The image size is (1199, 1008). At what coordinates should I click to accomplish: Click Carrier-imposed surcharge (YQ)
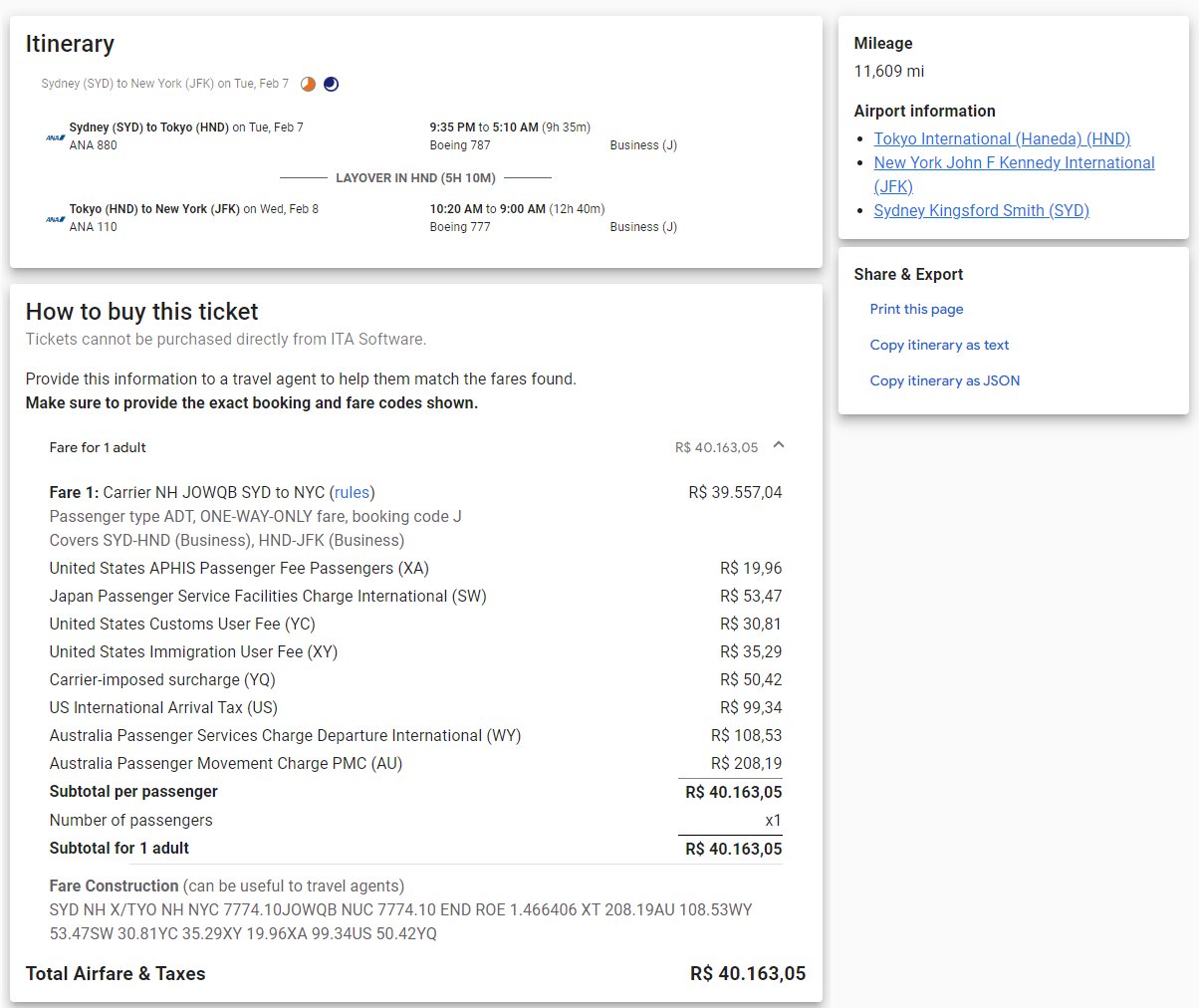click(162, 679)
